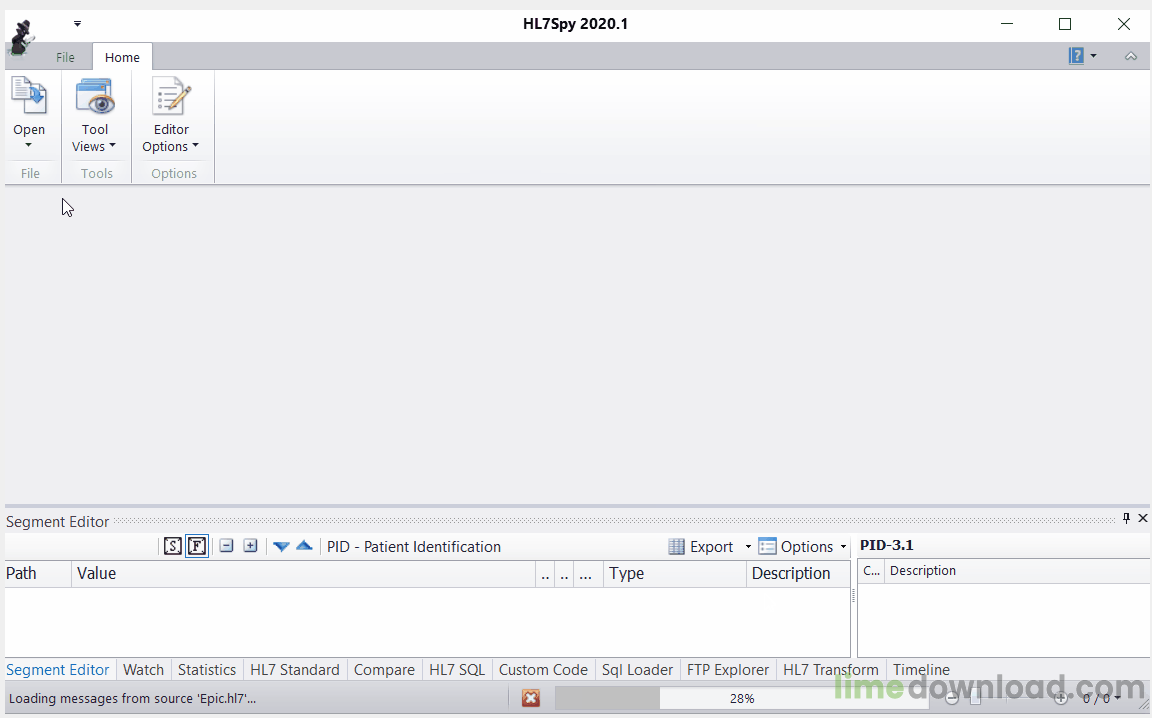Click the Editor Options pencil icon

click(x=171, y=96)
